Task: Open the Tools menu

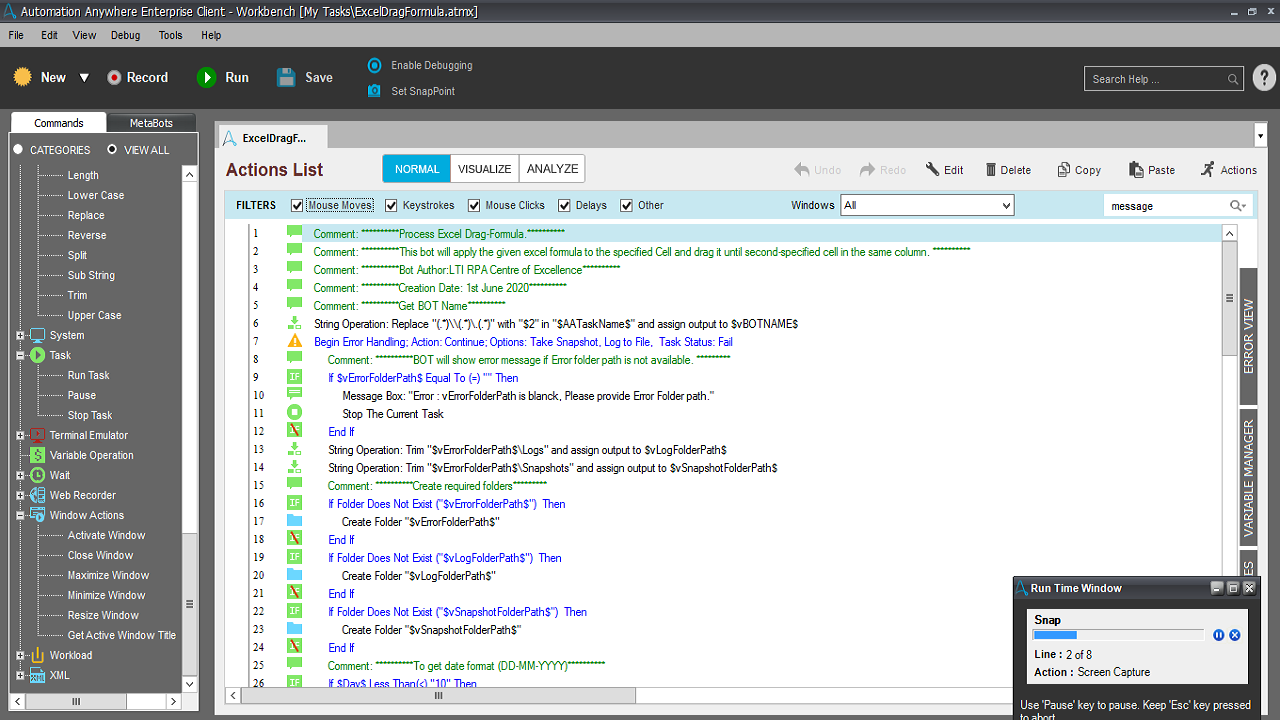Action: [171, 35]
